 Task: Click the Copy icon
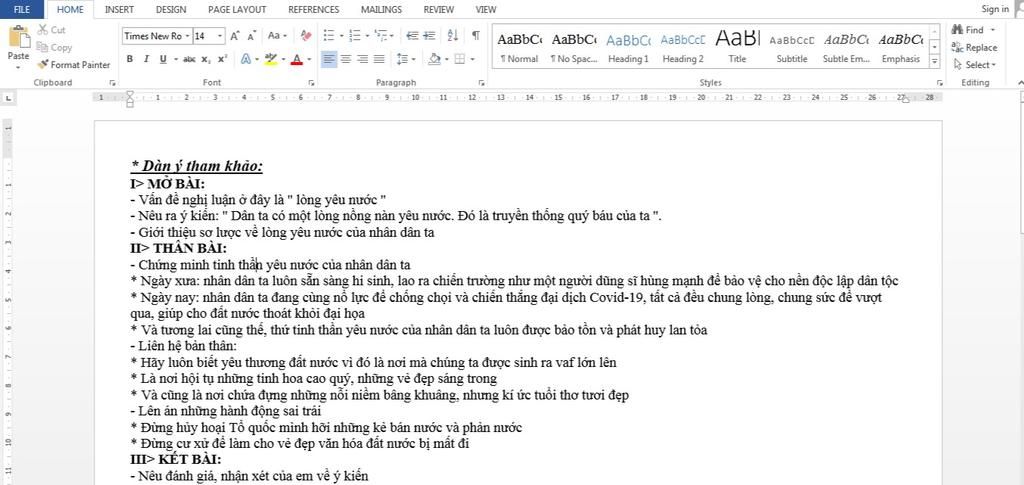tap(42, 48)
